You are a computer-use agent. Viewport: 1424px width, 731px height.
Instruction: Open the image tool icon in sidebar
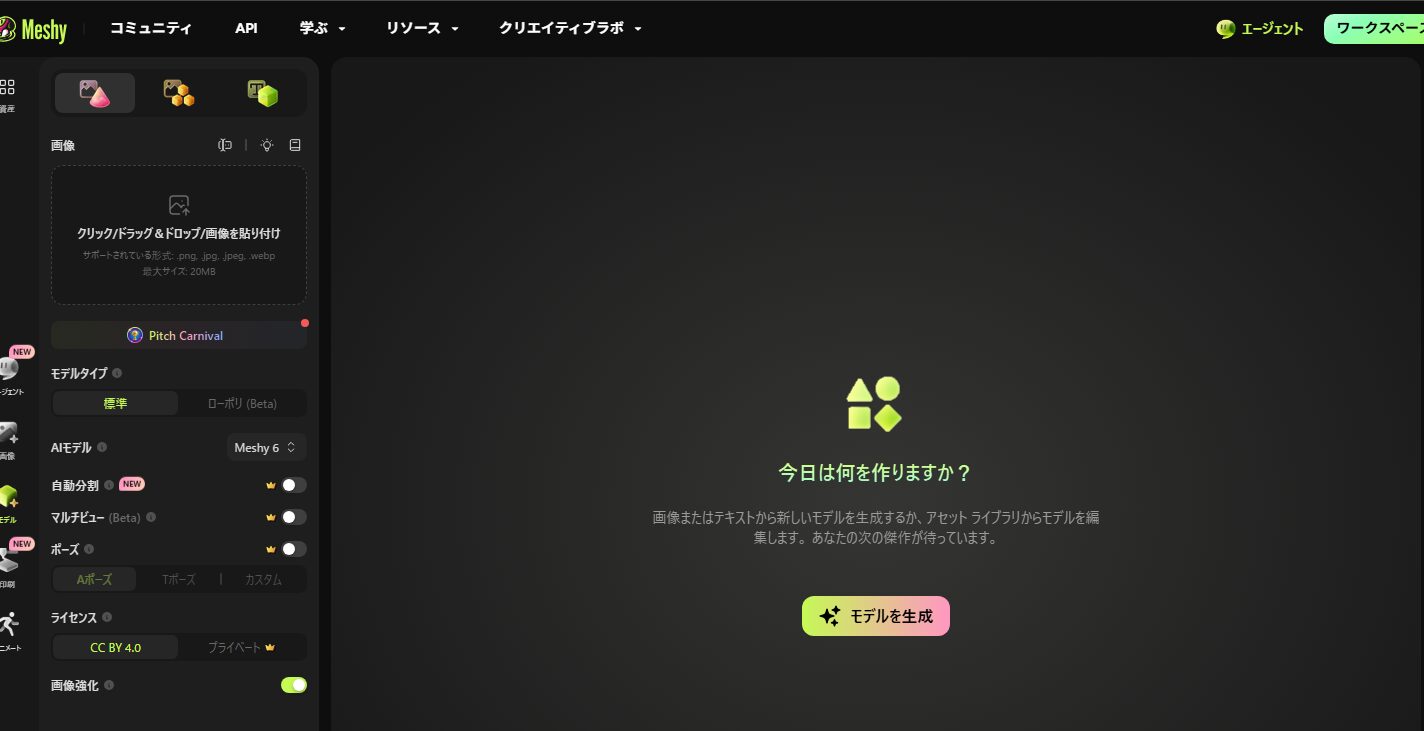click(8, 433)
